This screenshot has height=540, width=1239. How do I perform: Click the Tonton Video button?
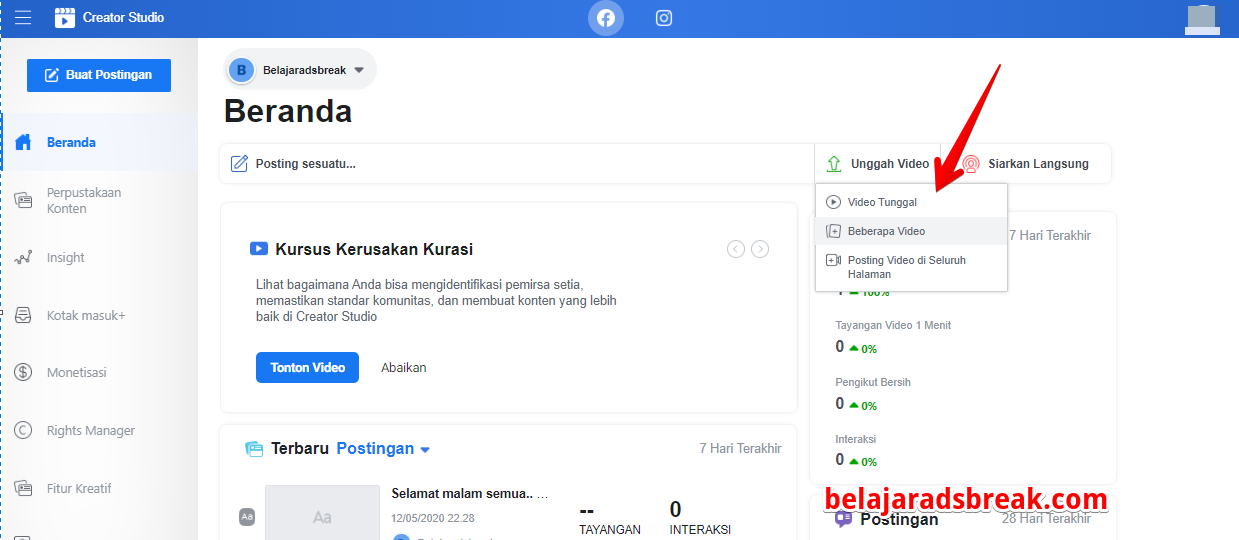tap(307, 367)
